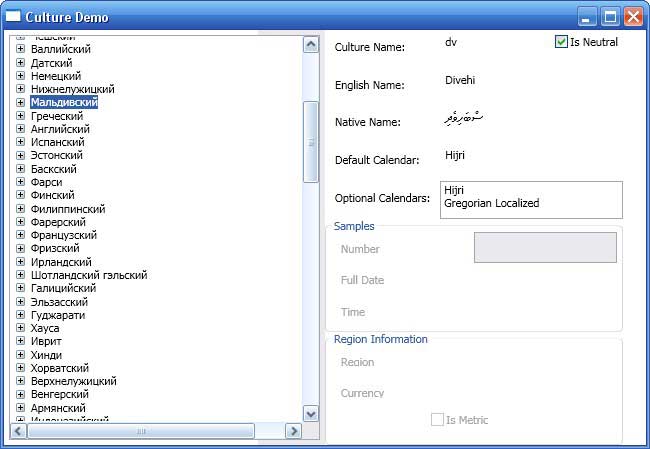The width and height of the screenshot is (650, 449).
Task: Select Мальдивский language item
Action: 64,102
